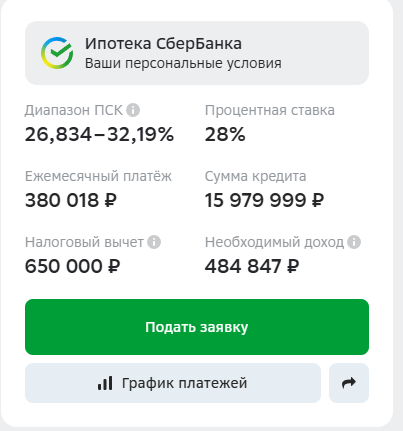
Task: Open info icon next to Необходимый доход
Action: 354,242
